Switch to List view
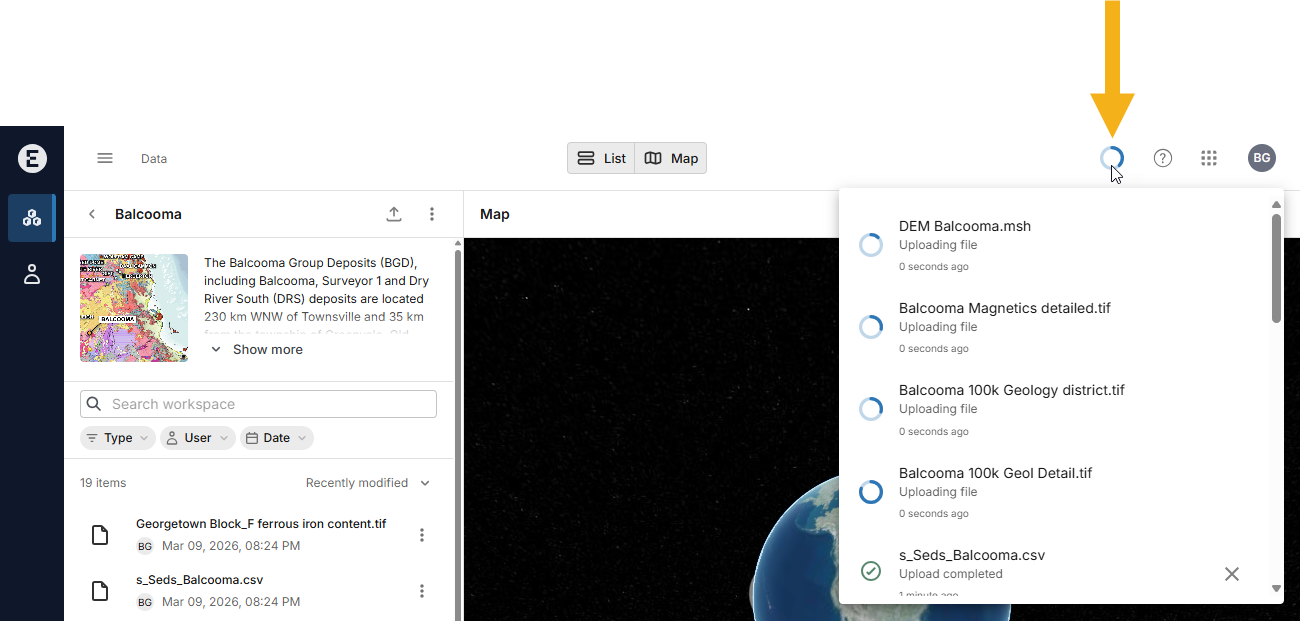The width and height of the screenshot is (1300, 621). pos(602,158)
